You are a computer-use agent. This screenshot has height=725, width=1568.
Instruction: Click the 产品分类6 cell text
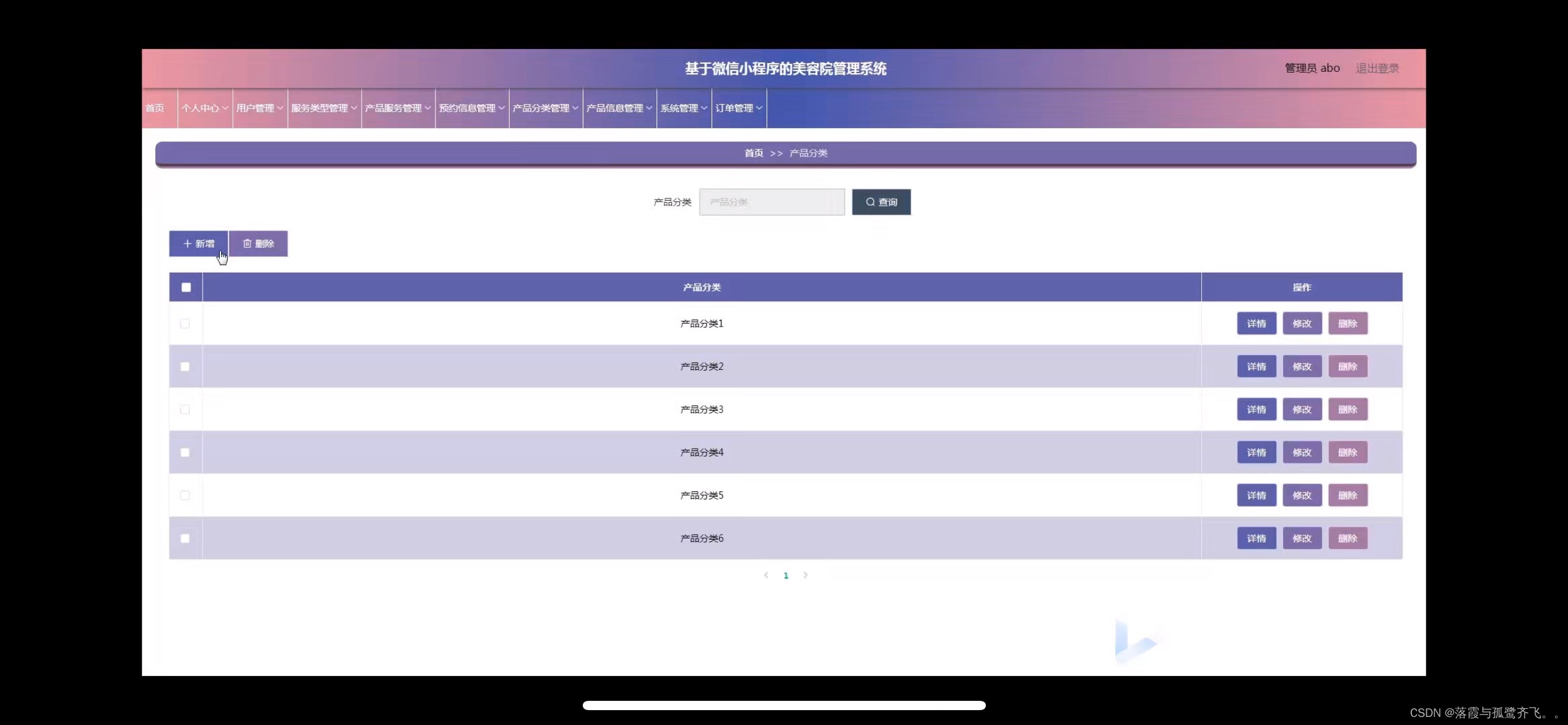coord(702,538)
